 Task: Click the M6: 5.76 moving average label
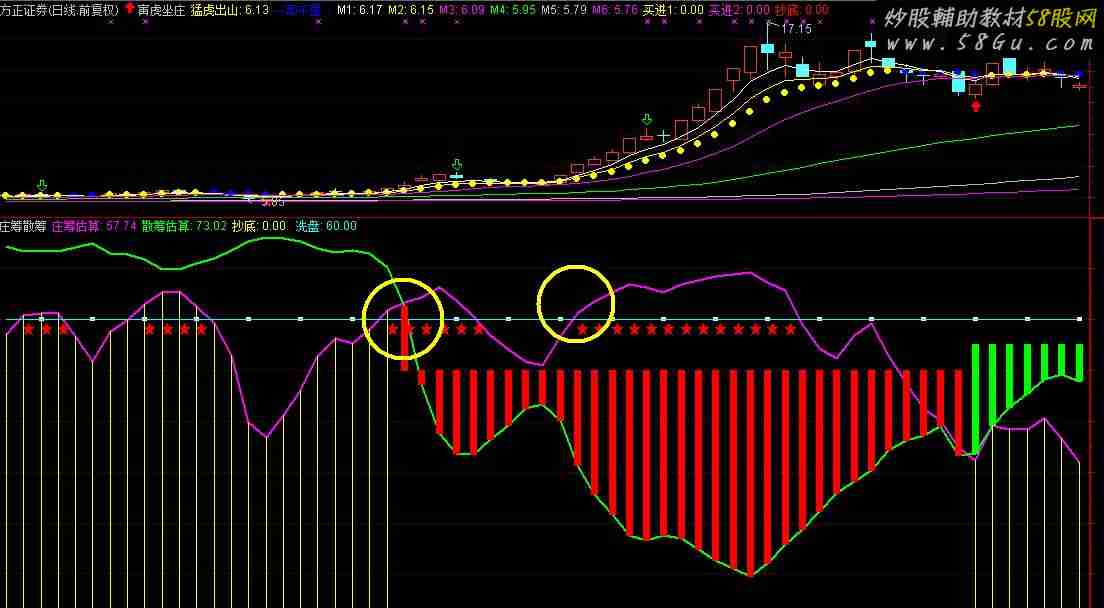coord(616,10)
